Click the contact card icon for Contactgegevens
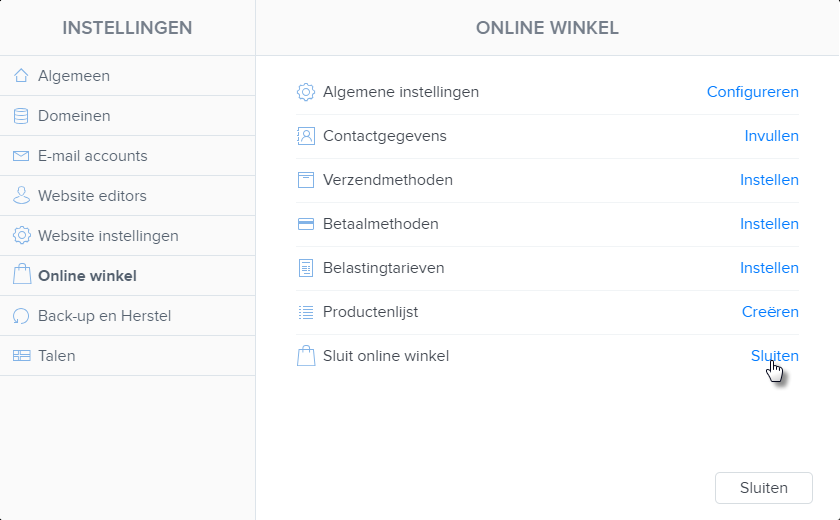 click(x=306, y=136)
